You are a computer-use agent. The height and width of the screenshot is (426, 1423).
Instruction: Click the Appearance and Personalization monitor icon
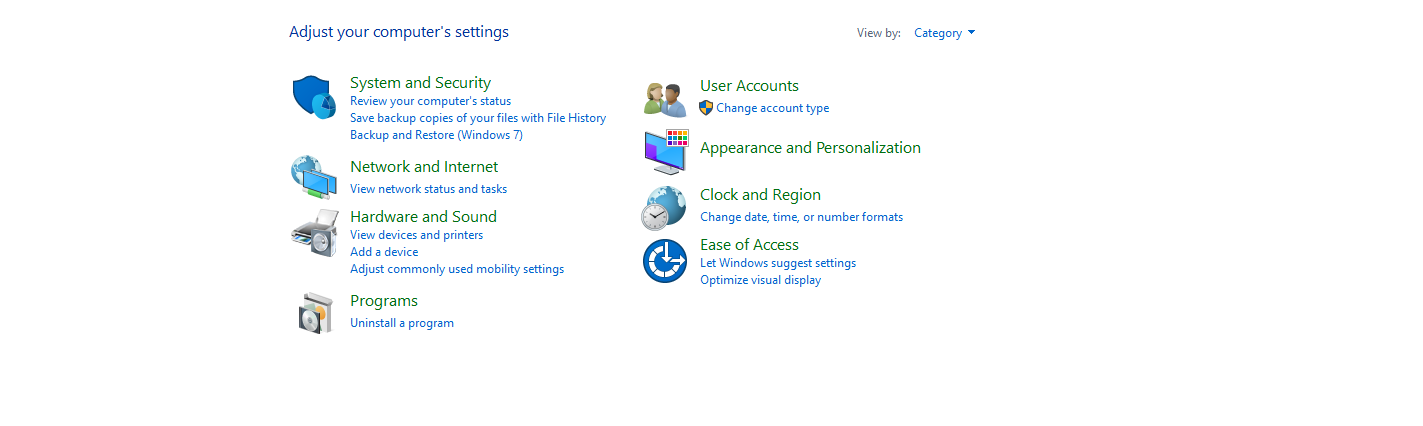pyautogui.click(x=665, y=151)
